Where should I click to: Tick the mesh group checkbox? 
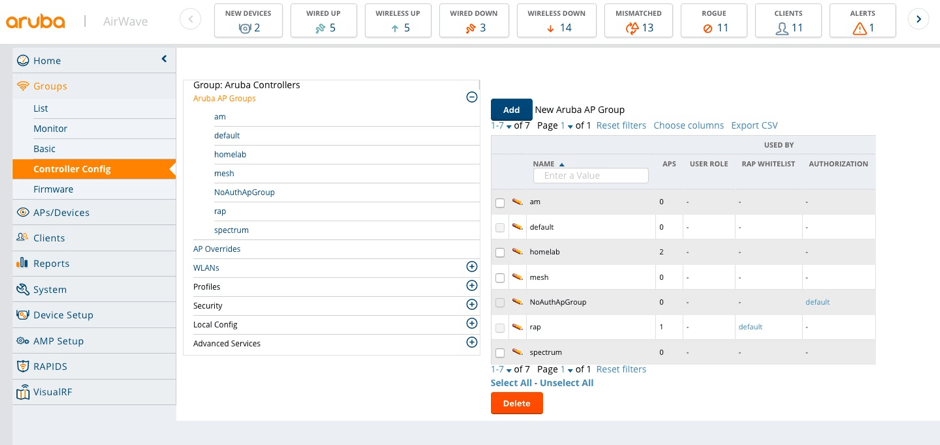click(x=500, y=278)
